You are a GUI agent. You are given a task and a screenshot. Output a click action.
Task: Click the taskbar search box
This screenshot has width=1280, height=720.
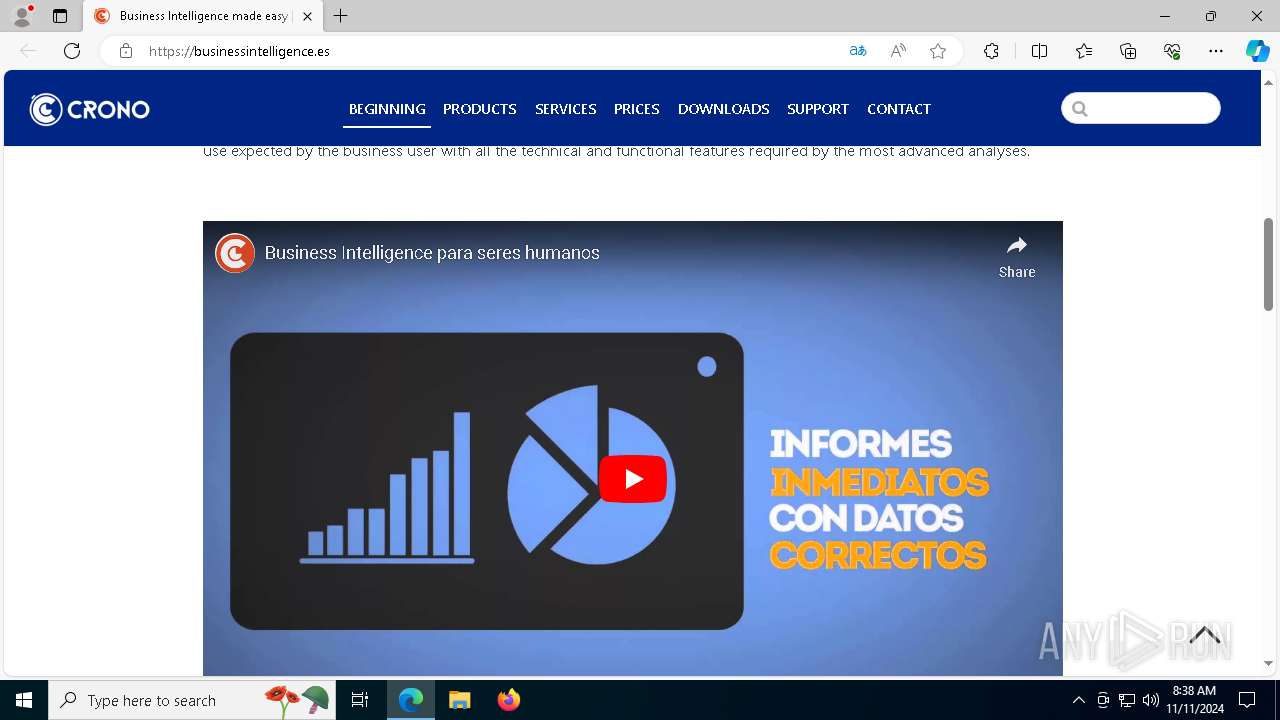point(190,700)
